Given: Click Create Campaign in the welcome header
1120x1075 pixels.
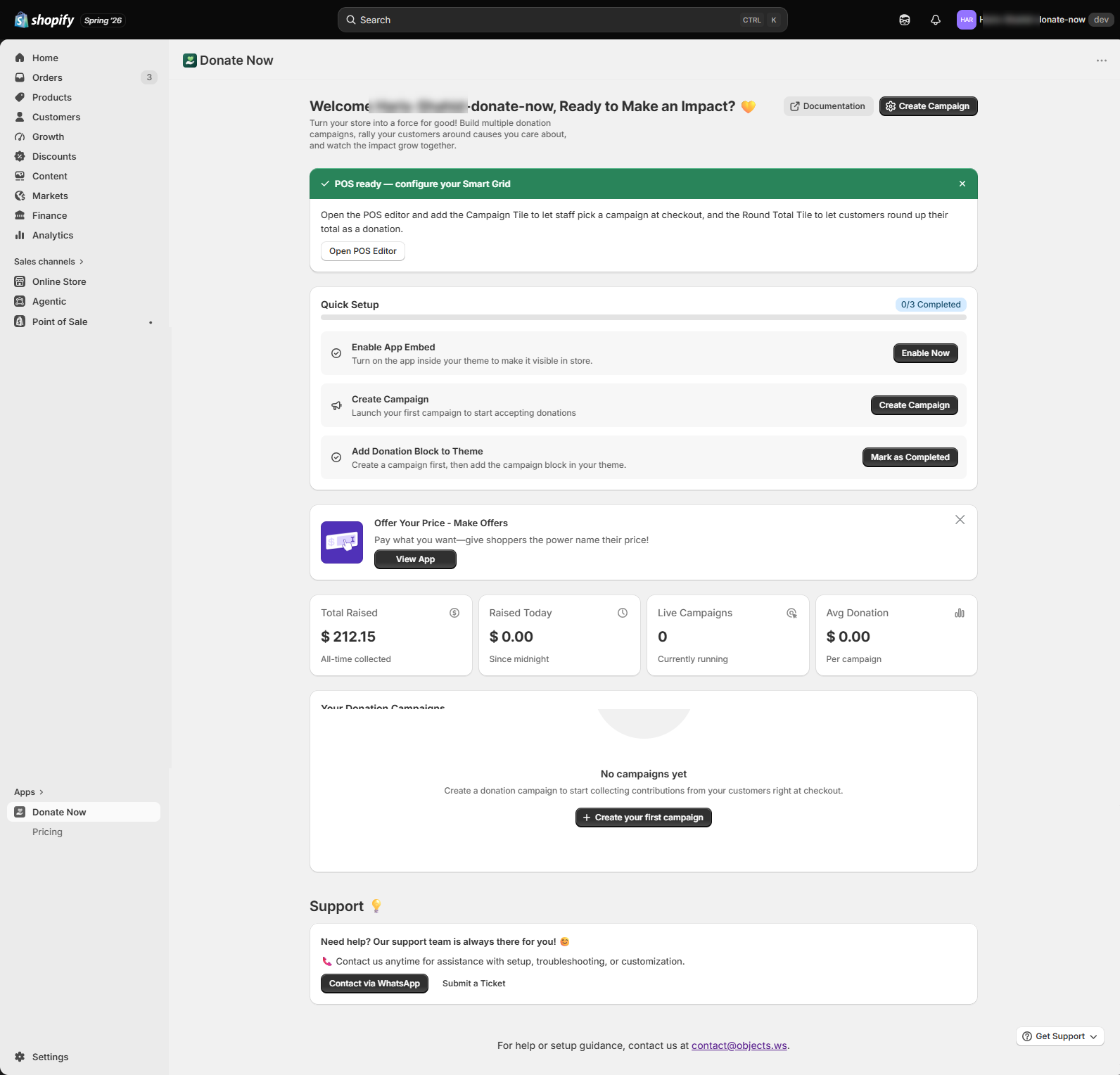Looking at the screenshot, I should click(928, 106).
